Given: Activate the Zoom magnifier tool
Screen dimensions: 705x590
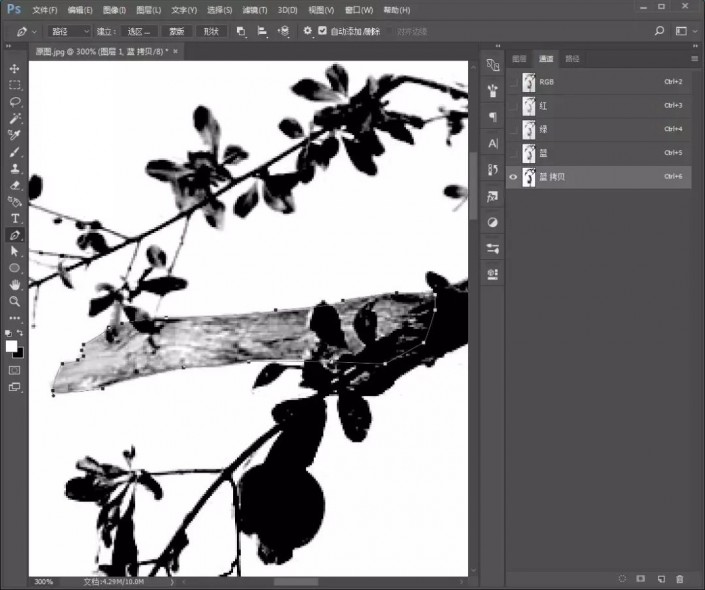Looking at the screenshot, I should coord(15,301).
